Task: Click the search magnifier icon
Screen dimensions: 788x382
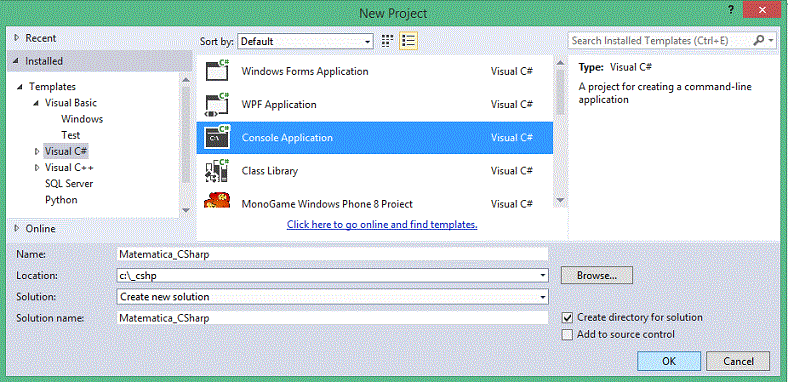Action: coord(758,41)
